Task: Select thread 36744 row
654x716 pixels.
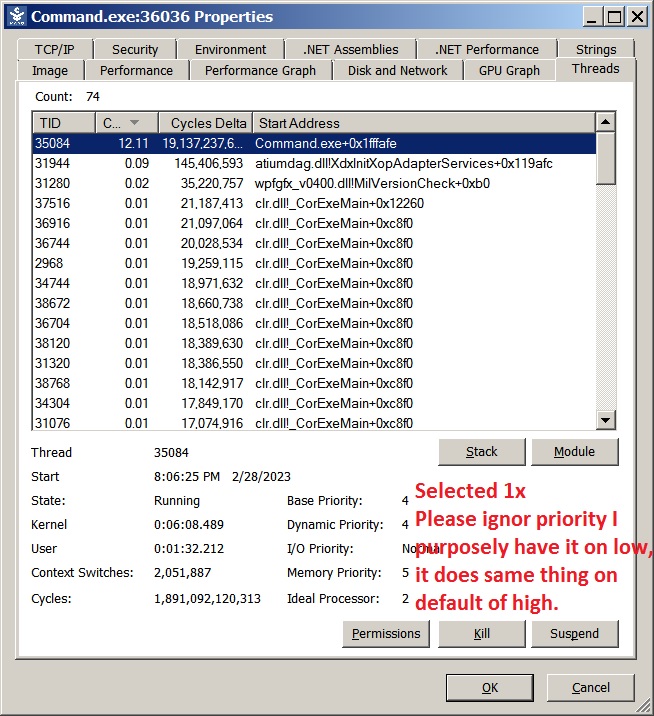Action: (314, 243)
